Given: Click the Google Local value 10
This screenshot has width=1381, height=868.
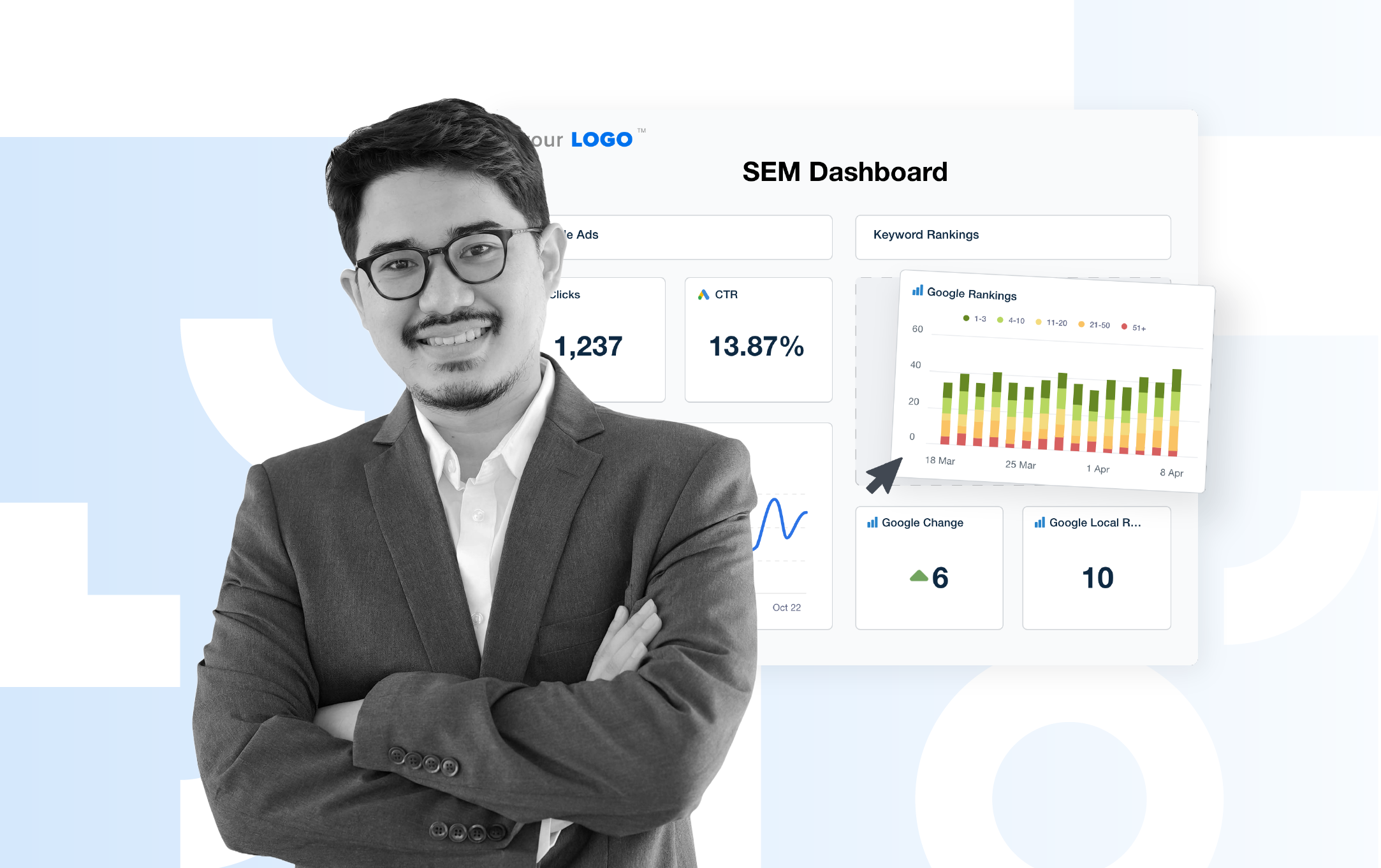Looking at the screenshot, I should tap(1097, 578).
